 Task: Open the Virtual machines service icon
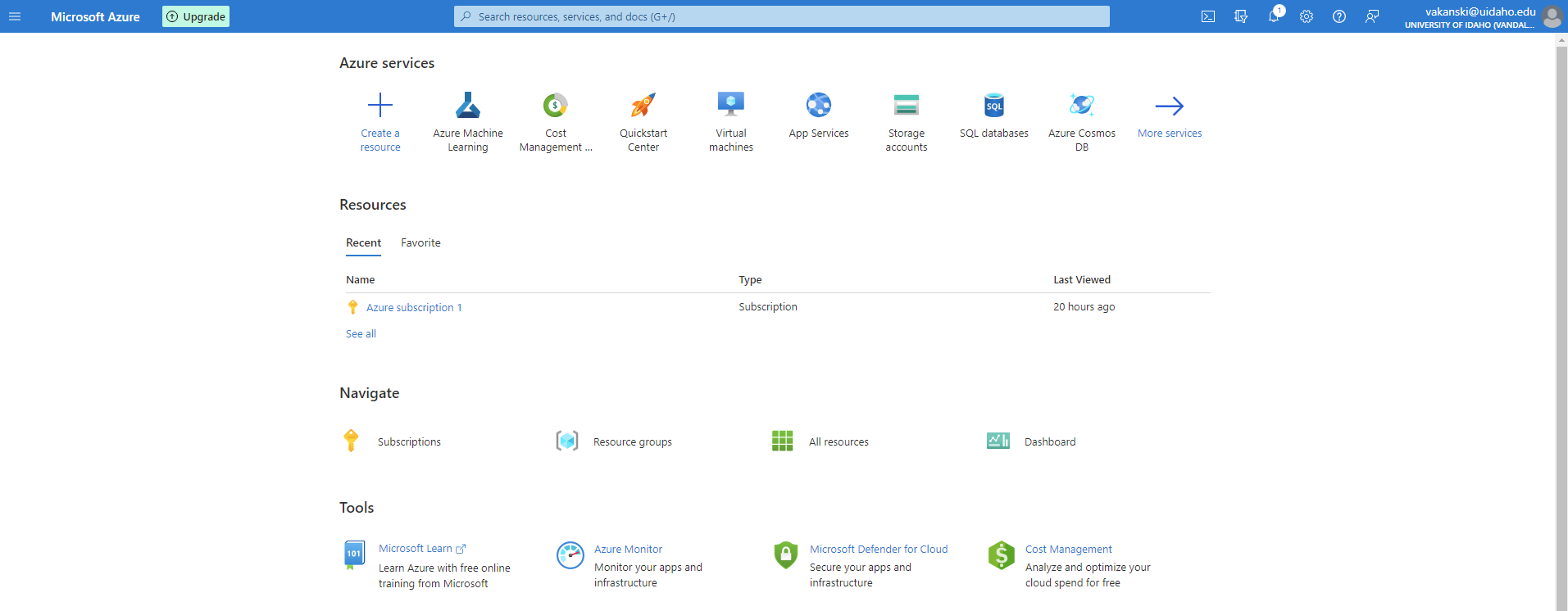click(731, 105)
